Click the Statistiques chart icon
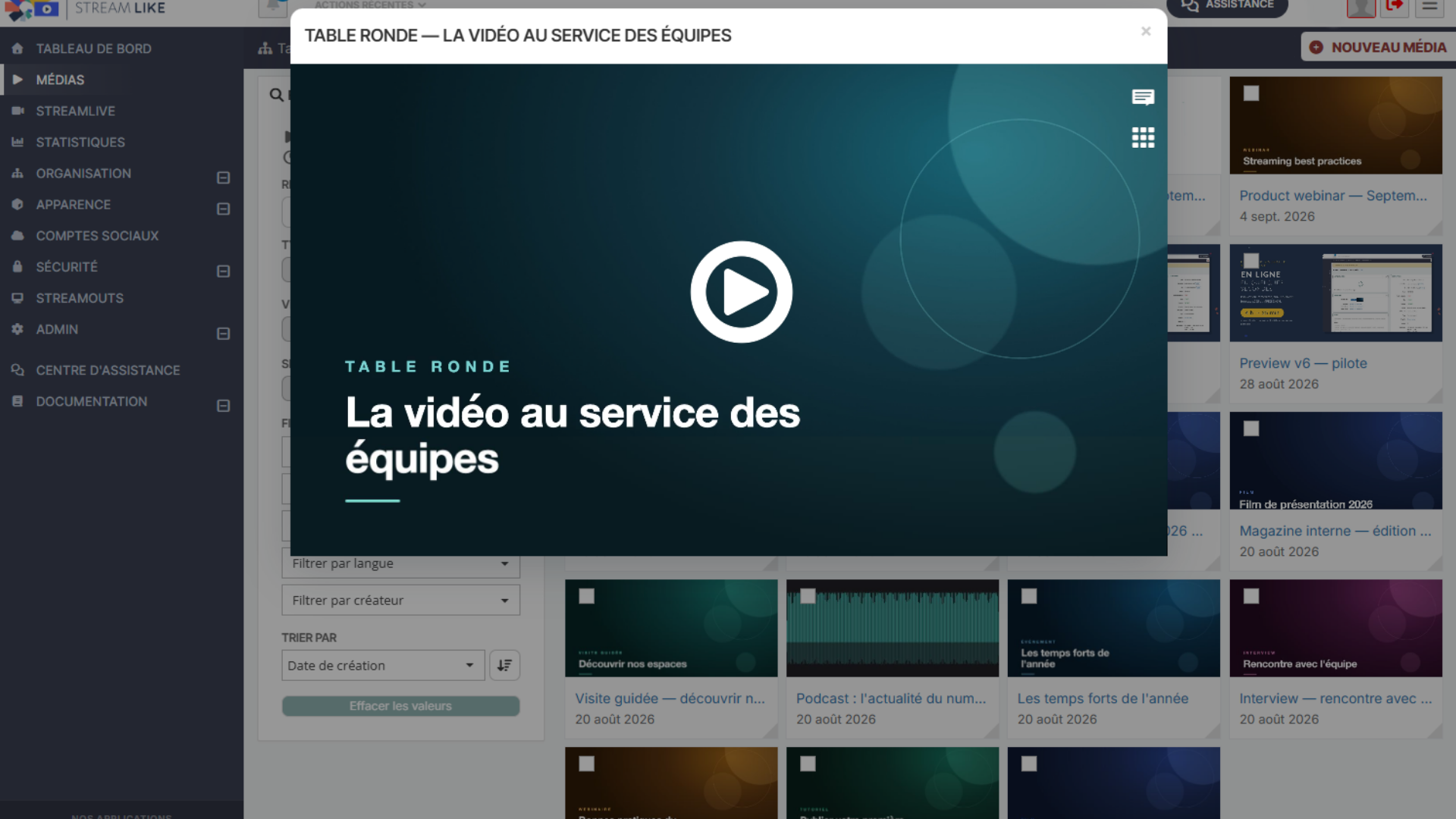Viewport: 1456px width, 819px height. tap(17, 142)
